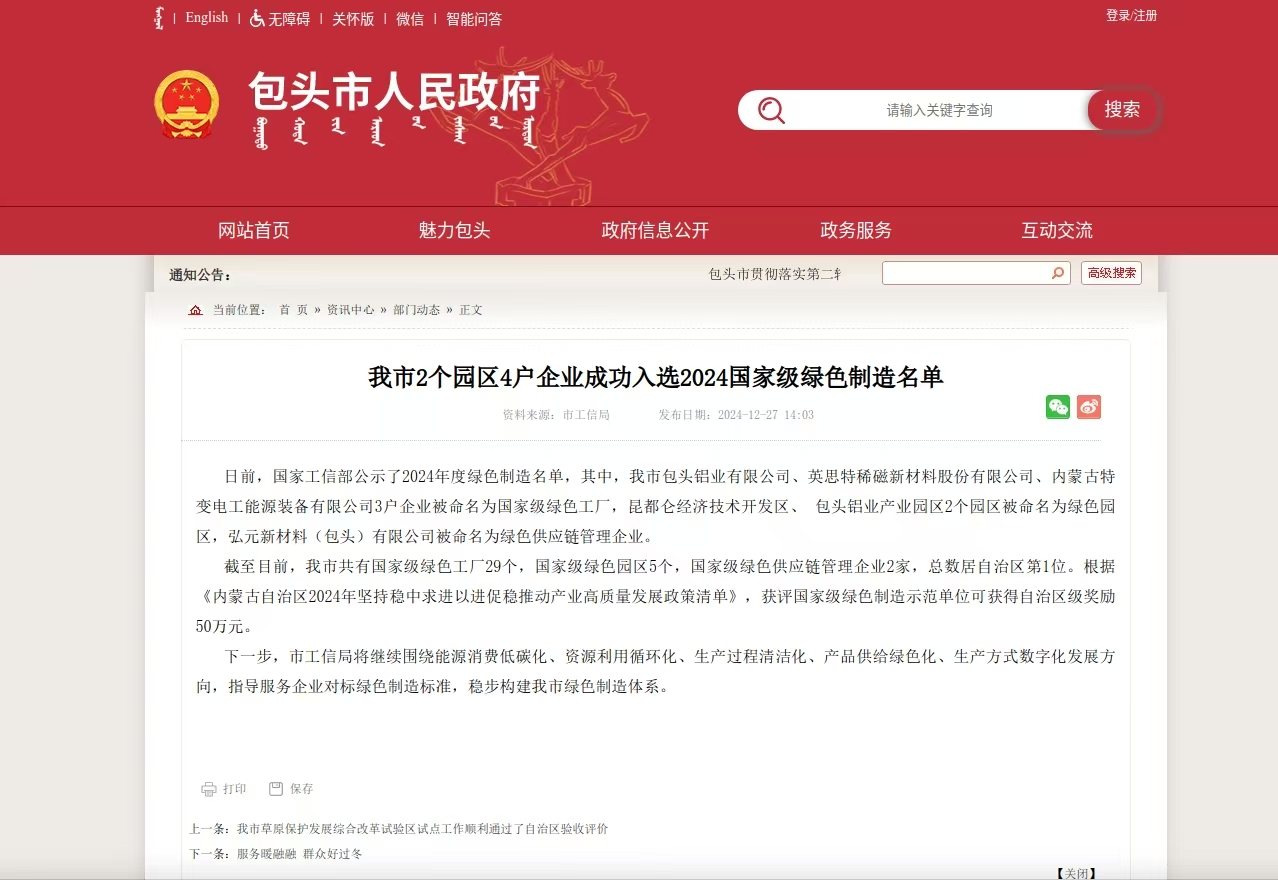Focus the 请输入关键字查询 search field
Viewport: 1278px width, 880px height.
(938, 110)
